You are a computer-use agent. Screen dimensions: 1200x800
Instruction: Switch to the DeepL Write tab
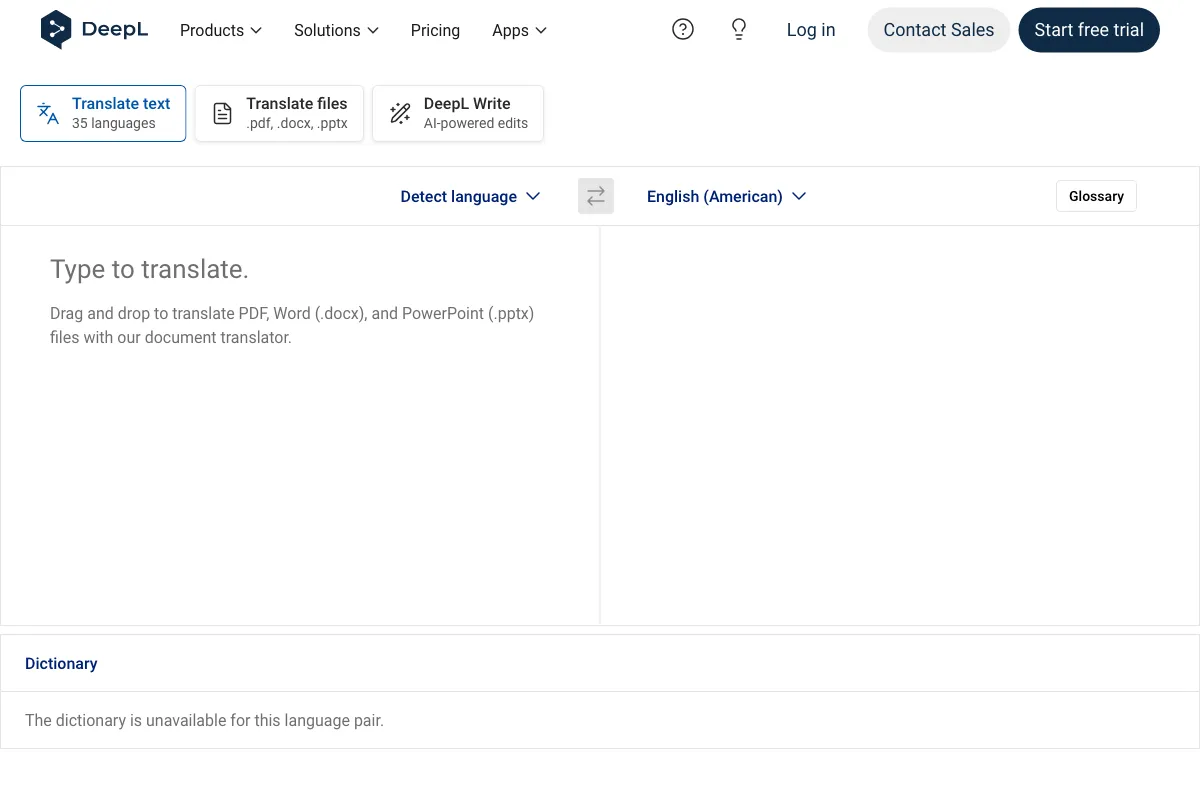[457, 112]
